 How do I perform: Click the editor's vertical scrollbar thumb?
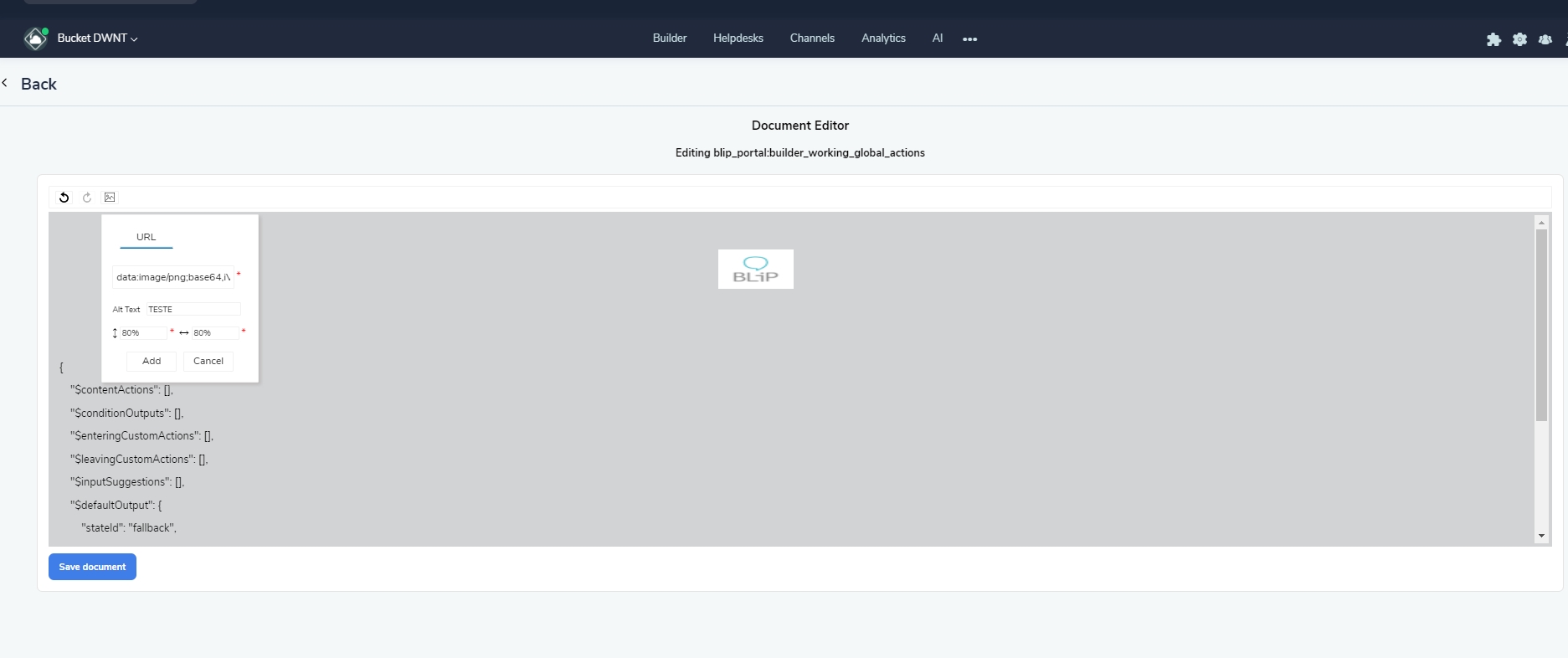pos(1541,325)
